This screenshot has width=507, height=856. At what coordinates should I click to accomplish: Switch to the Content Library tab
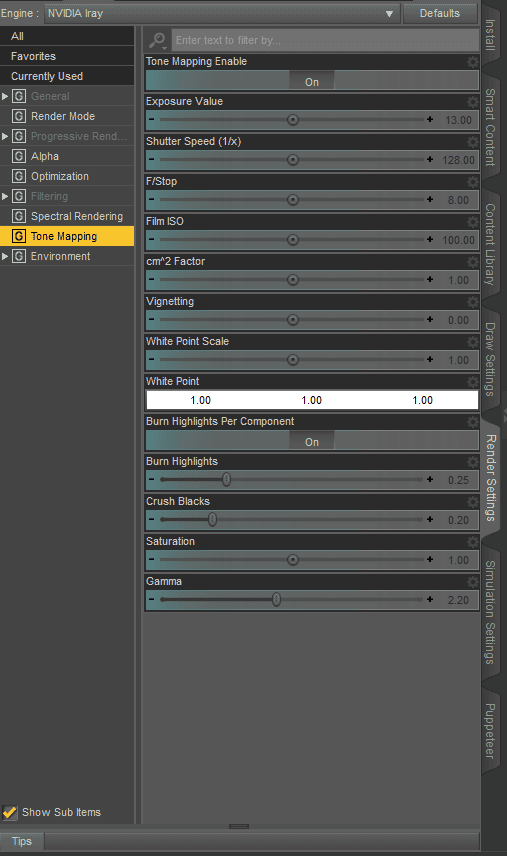(x=490, y=244)
